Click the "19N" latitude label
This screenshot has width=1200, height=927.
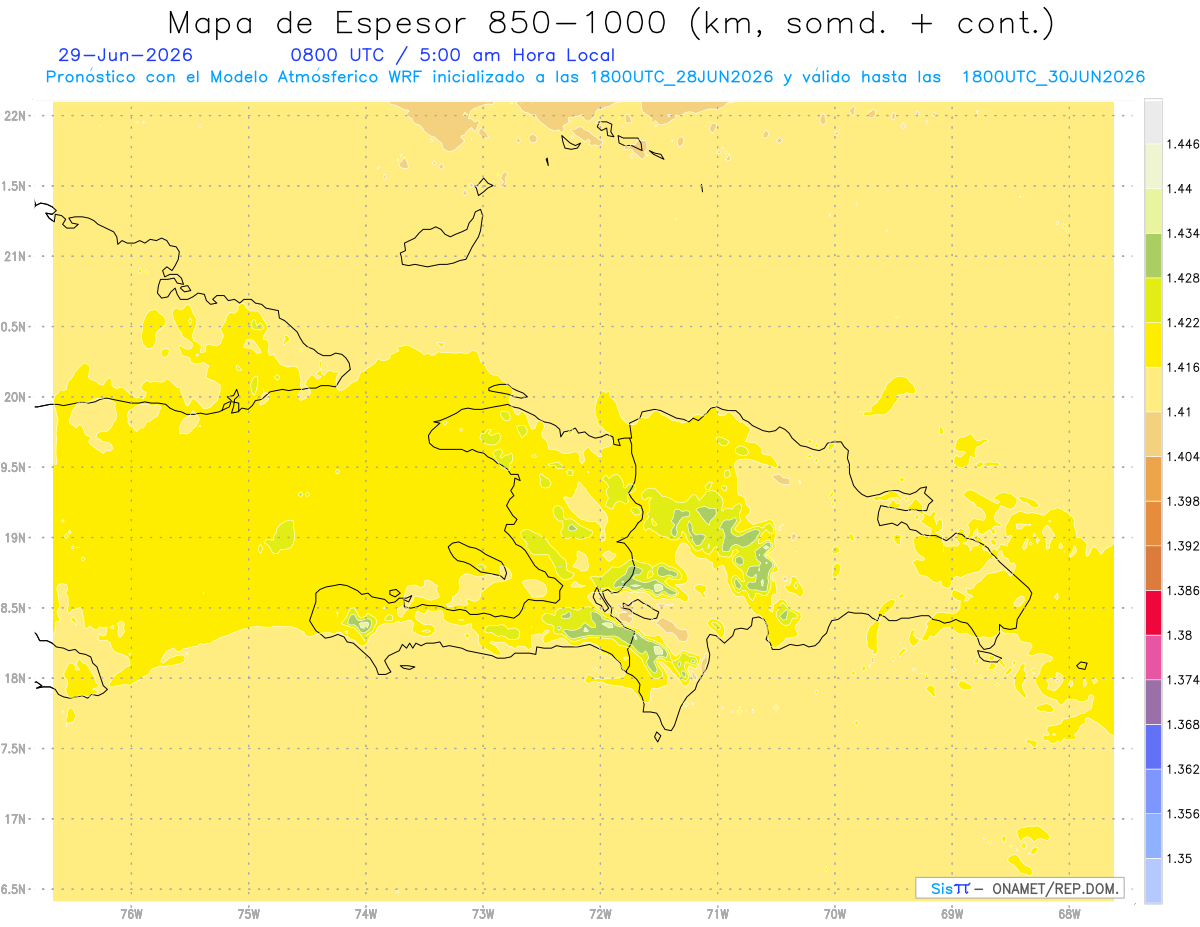point(16,538)
